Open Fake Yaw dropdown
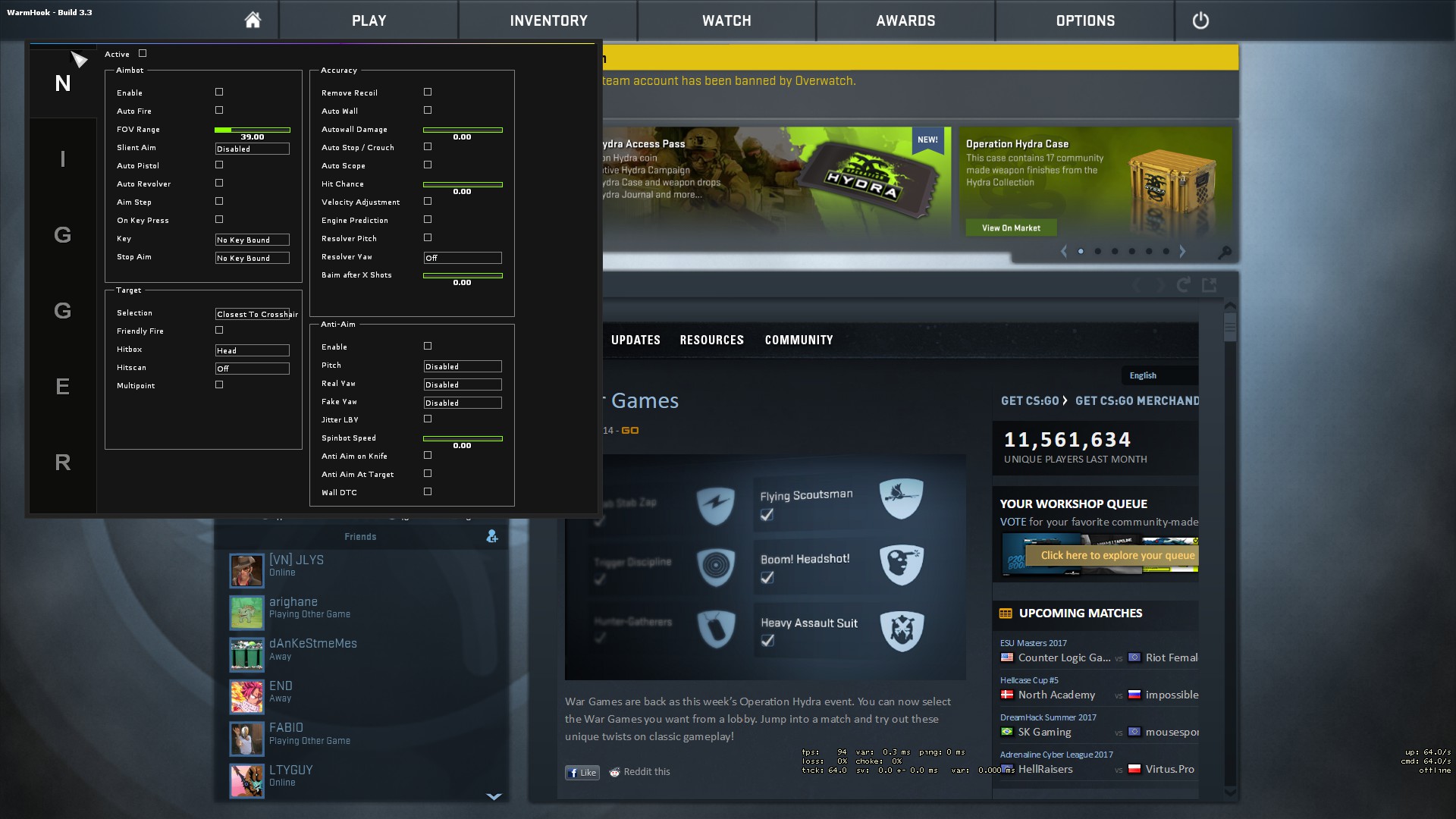1456x819 pixels. click(x=463, y=403)
